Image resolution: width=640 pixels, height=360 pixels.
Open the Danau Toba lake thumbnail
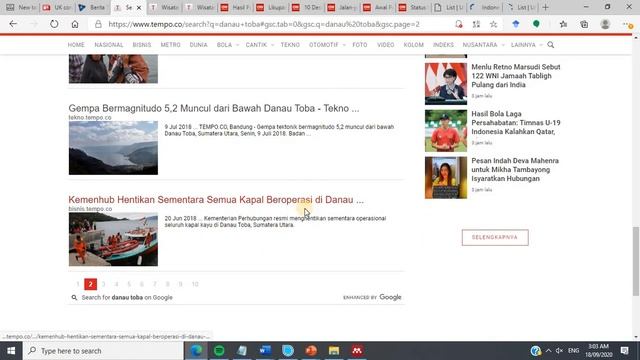coord(113,148)
